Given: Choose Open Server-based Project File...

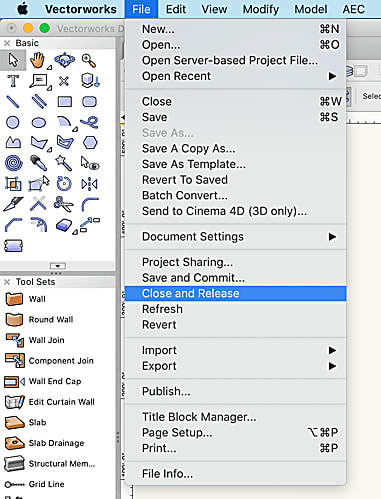Looking at the screenshot, I should point(236,61).
